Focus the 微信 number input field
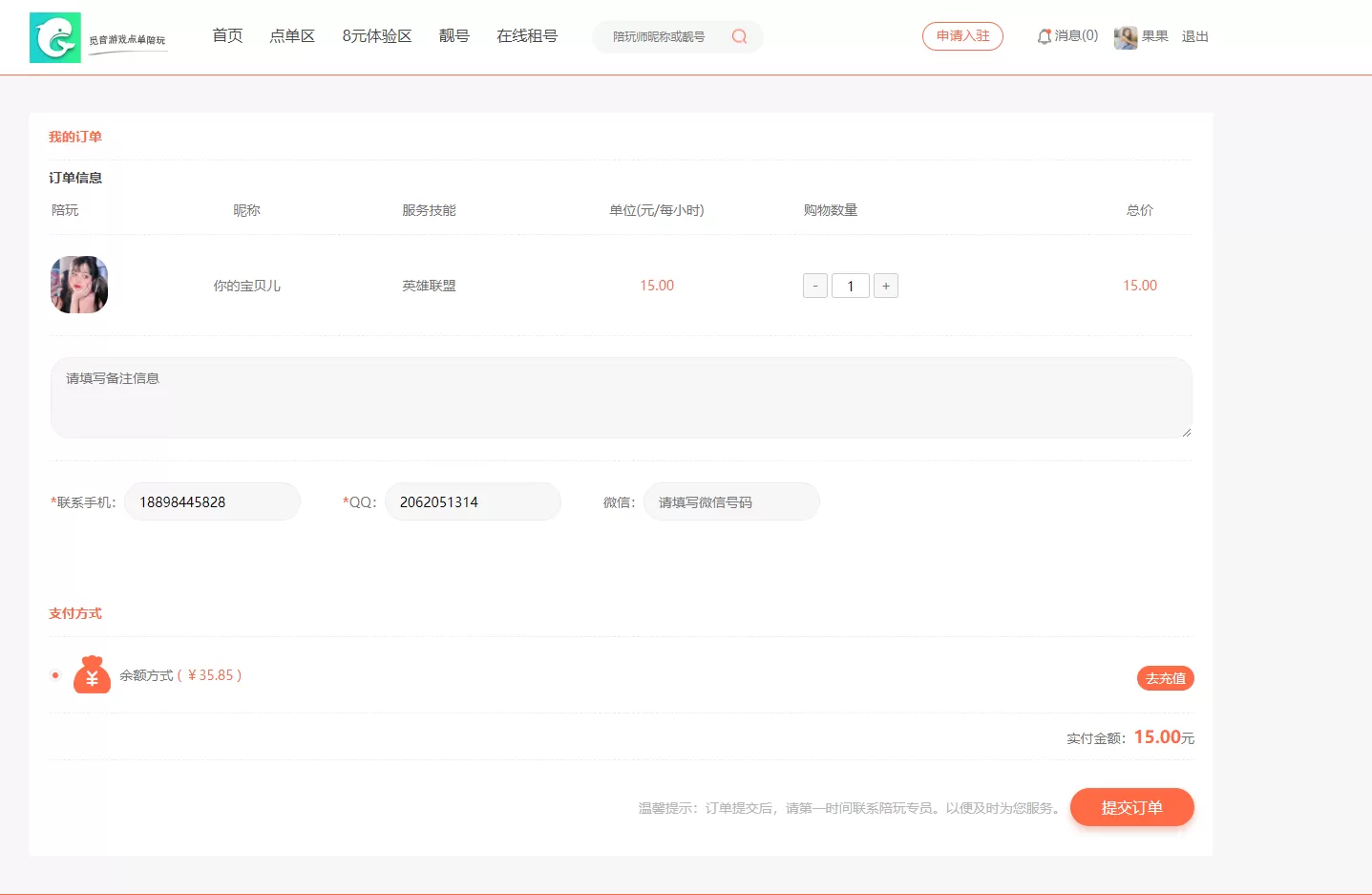Screen dimensions: 1372x895 pyautogui.click(x=731, y=502)
